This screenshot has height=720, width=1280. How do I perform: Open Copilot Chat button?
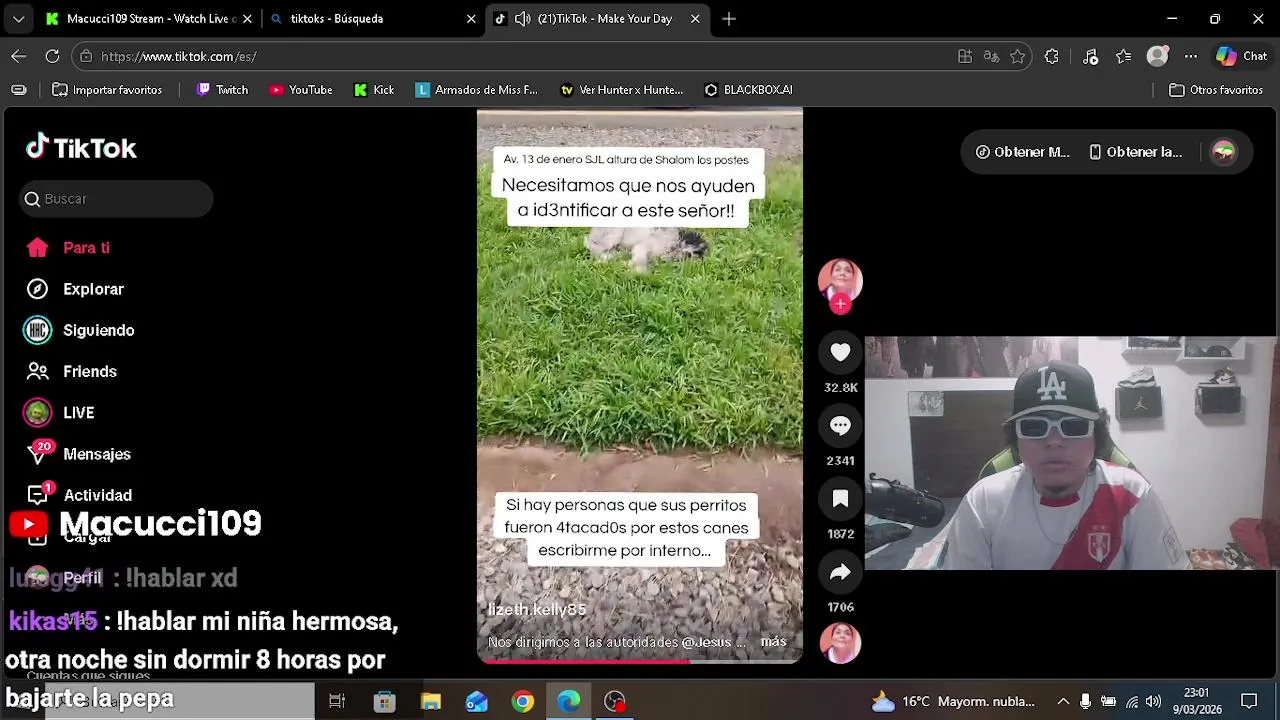click(x=1242, y=56)
